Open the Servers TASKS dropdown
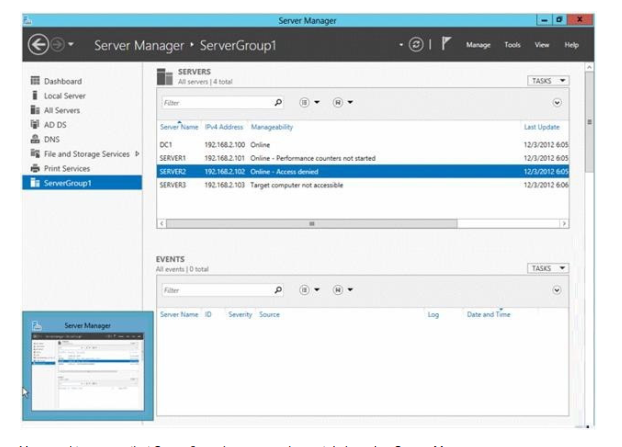 [x=548, y=81]
